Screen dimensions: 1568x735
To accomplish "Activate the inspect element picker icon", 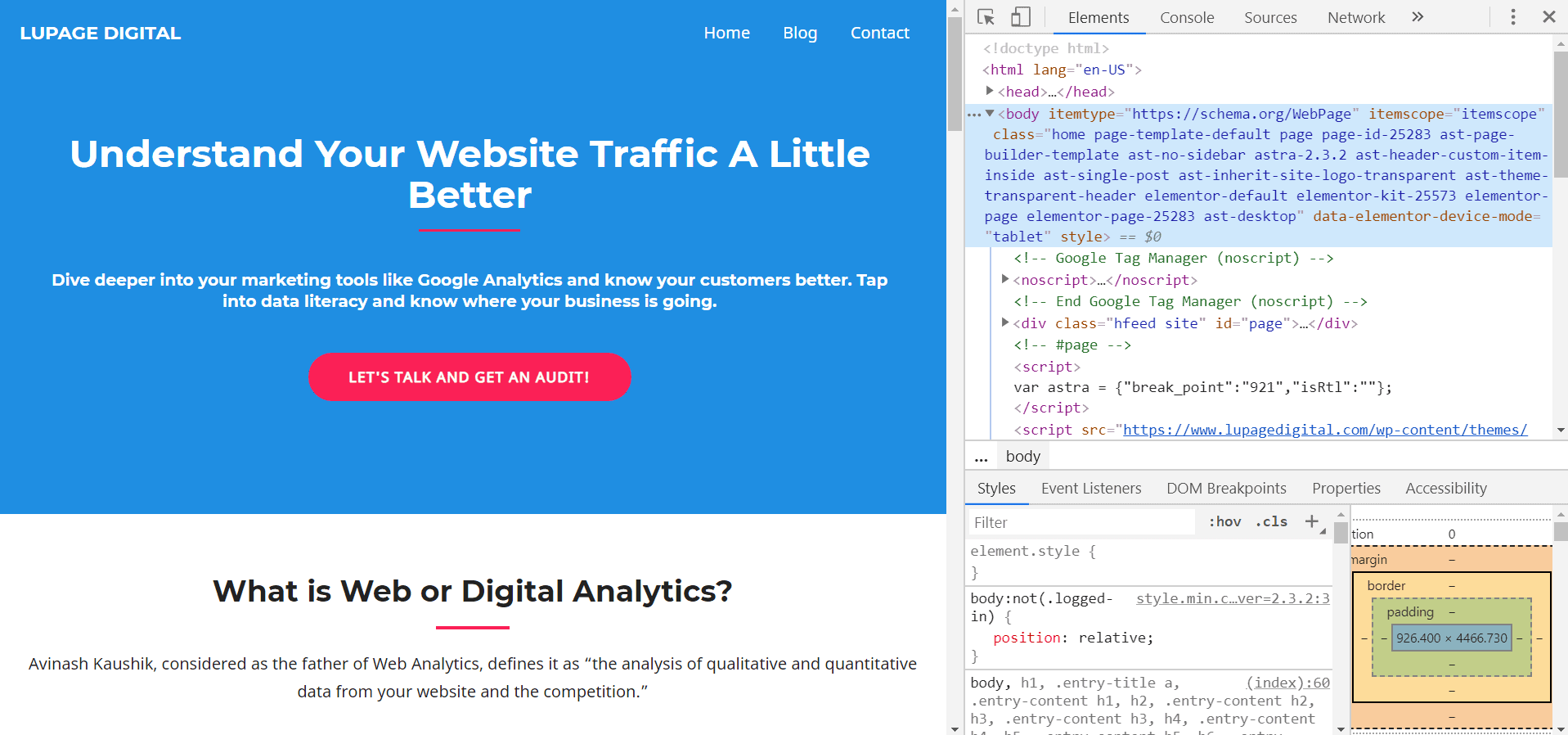I will 986,17.
